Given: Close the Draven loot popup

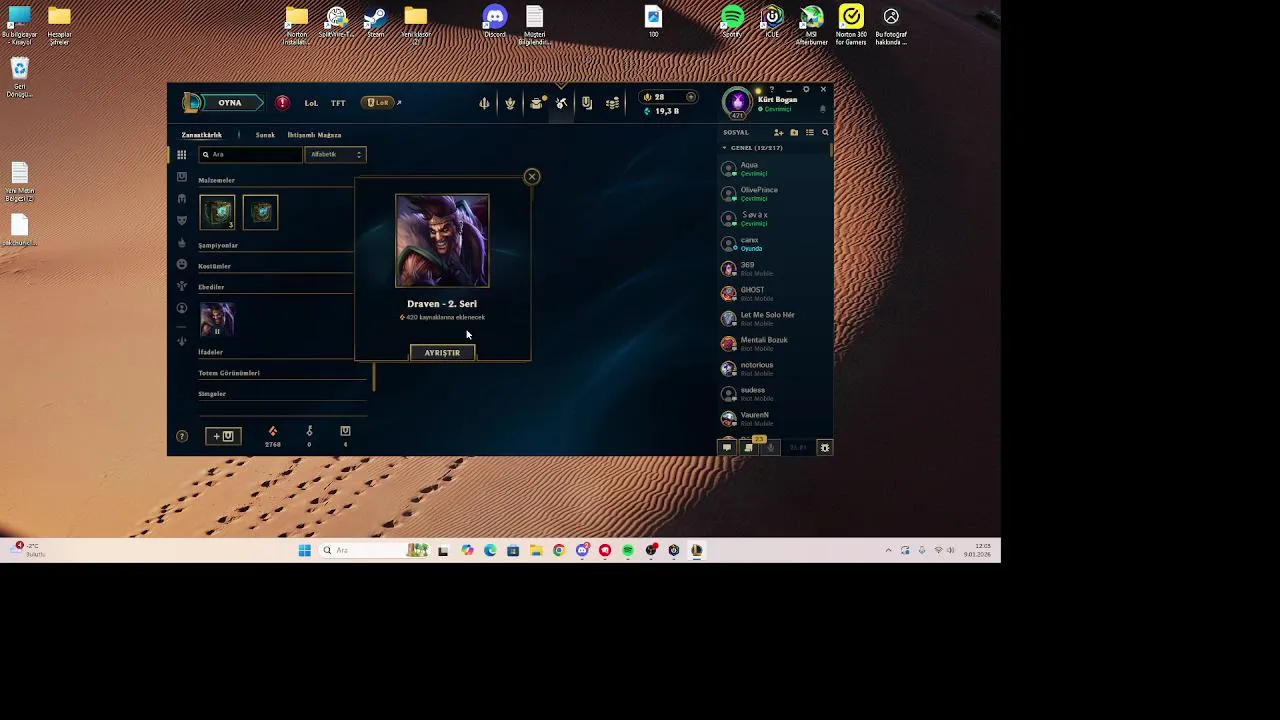Looking at the screenshot, I should [x=532, y=177].
